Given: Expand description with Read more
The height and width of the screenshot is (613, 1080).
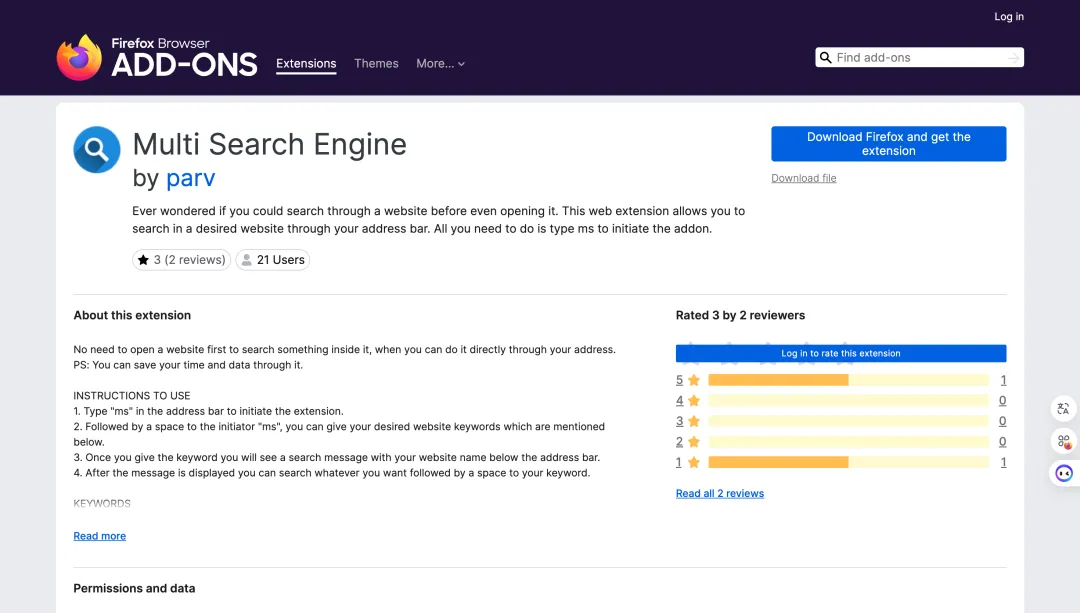Looking at the screenshot, I should tap(100, 536).
